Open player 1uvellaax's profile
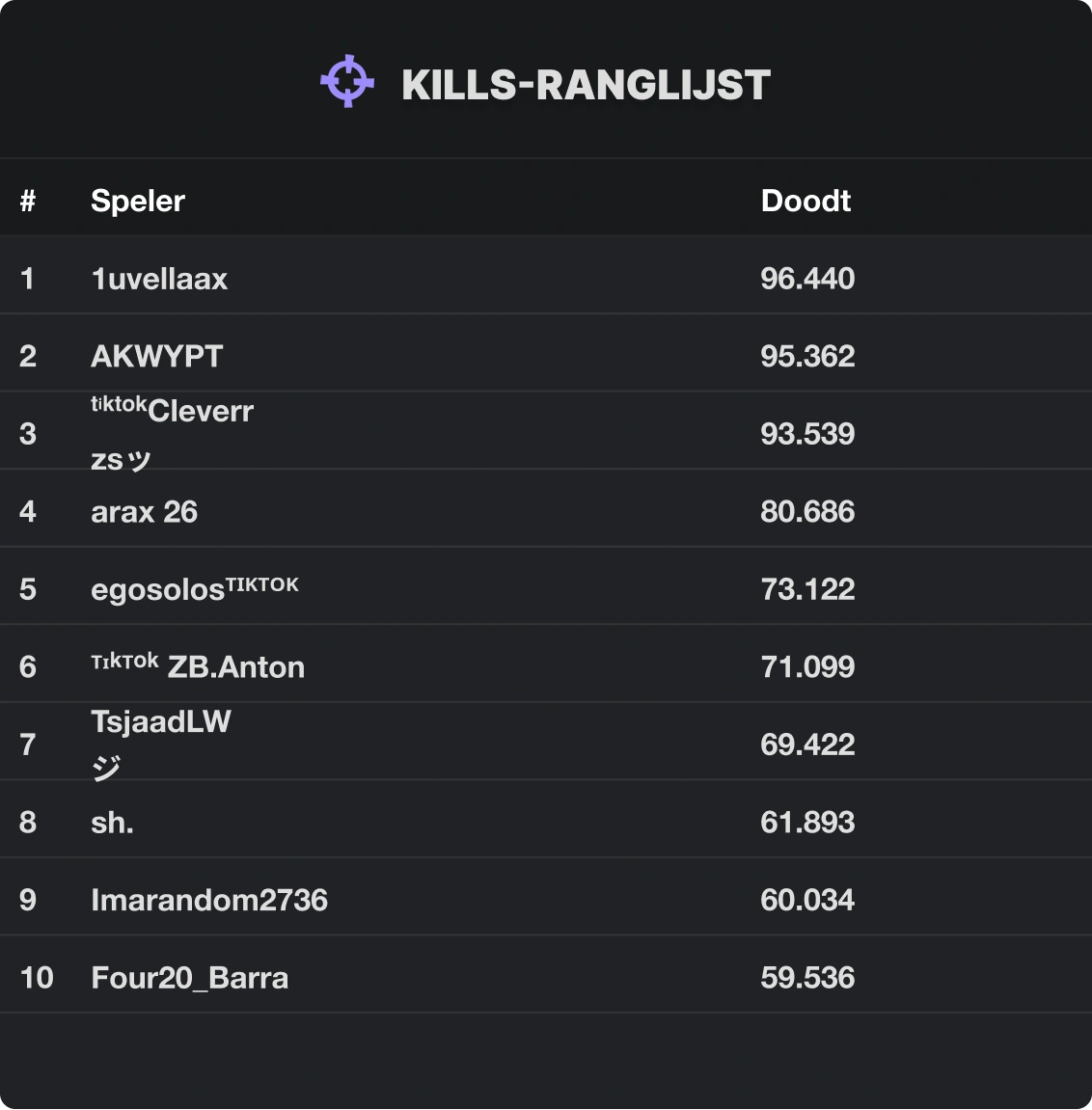The height and width of the screenshot is (1110, 1092). pos(159,279)
